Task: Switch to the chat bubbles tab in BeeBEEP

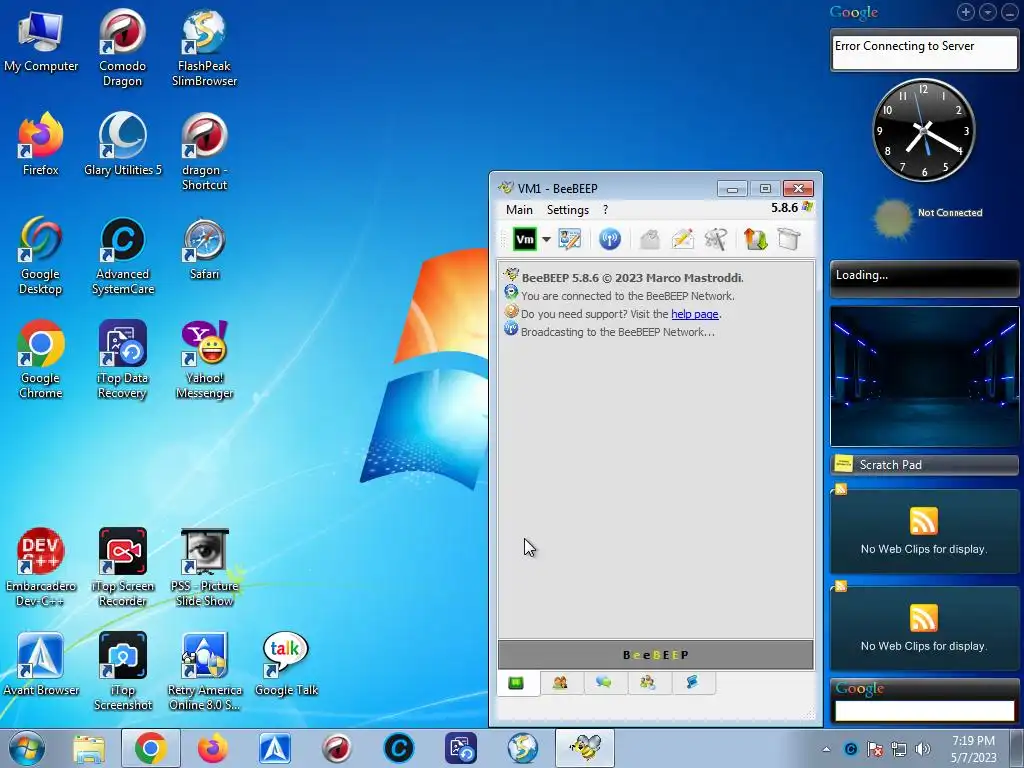Action: [603, 683]
